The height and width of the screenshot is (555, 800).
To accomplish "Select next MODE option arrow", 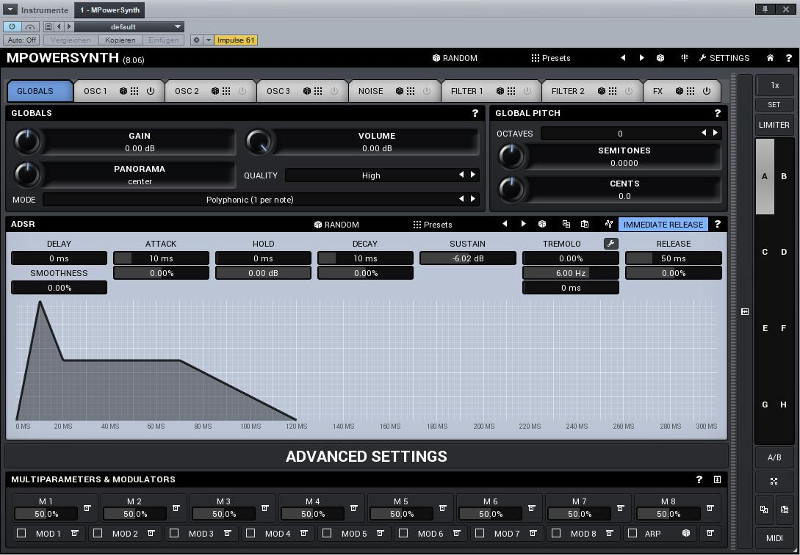I will pos(473,199).
